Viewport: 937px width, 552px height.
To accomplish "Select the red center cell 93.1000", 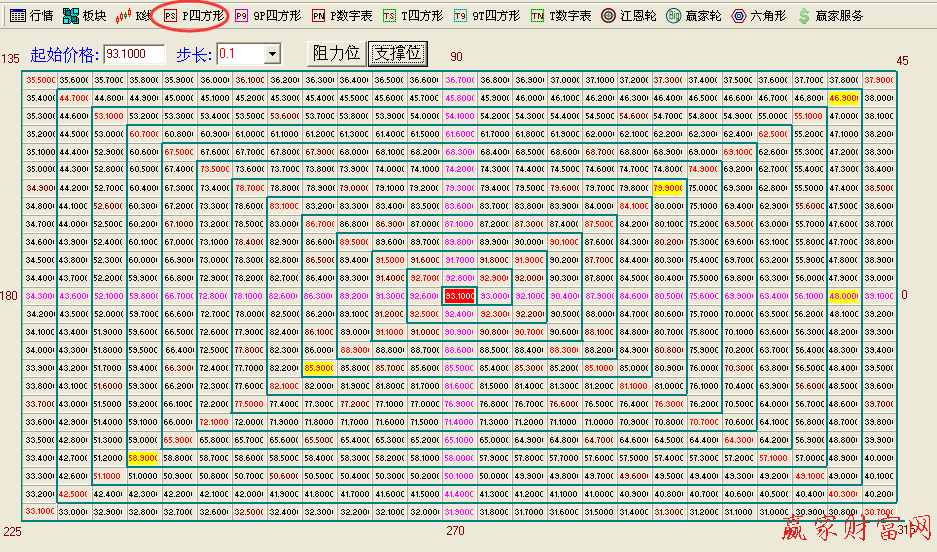I will tap(460, 296).
